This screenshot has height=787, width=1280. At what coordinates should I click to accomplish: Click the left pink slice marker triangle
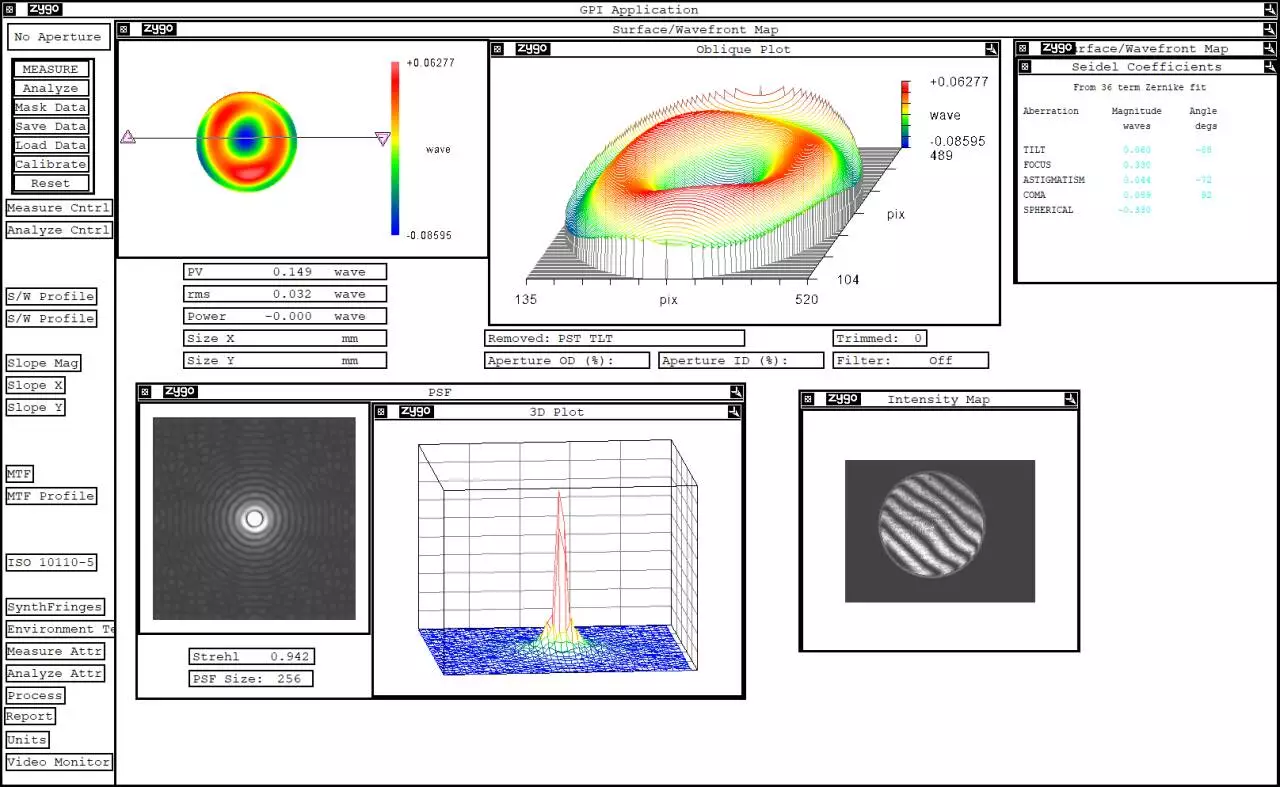(128, 137)
